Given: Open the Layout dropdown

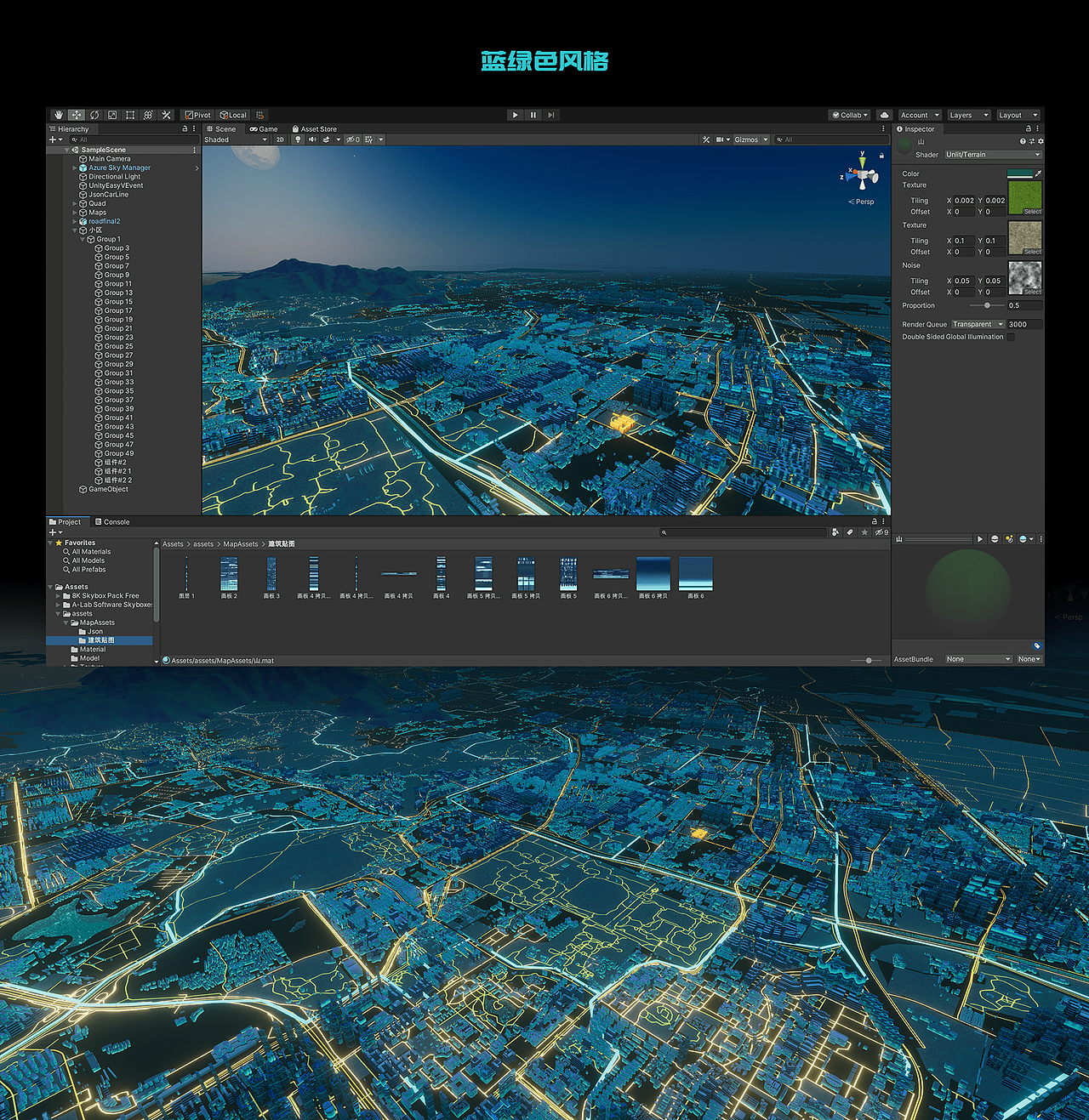Looking at the screenshot, I should 1018,115.
